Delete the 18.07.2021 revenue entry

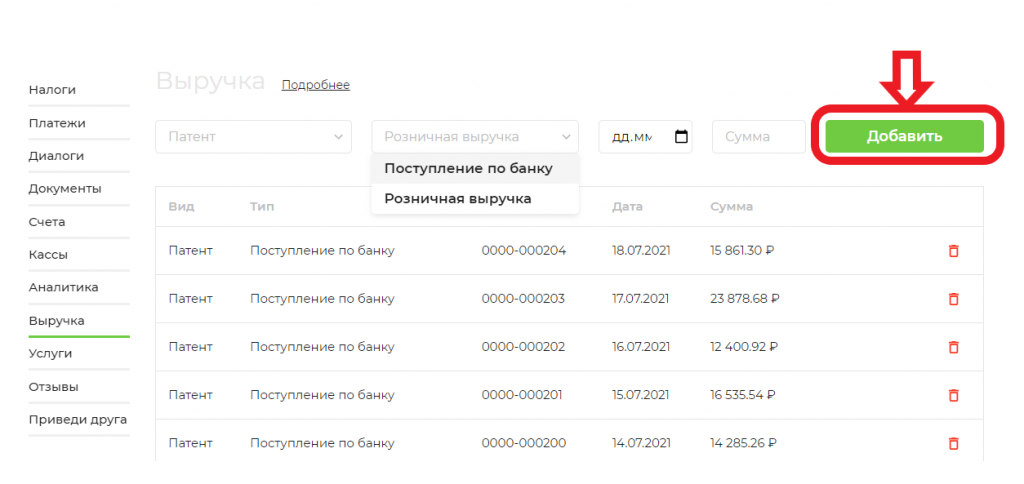953,251
